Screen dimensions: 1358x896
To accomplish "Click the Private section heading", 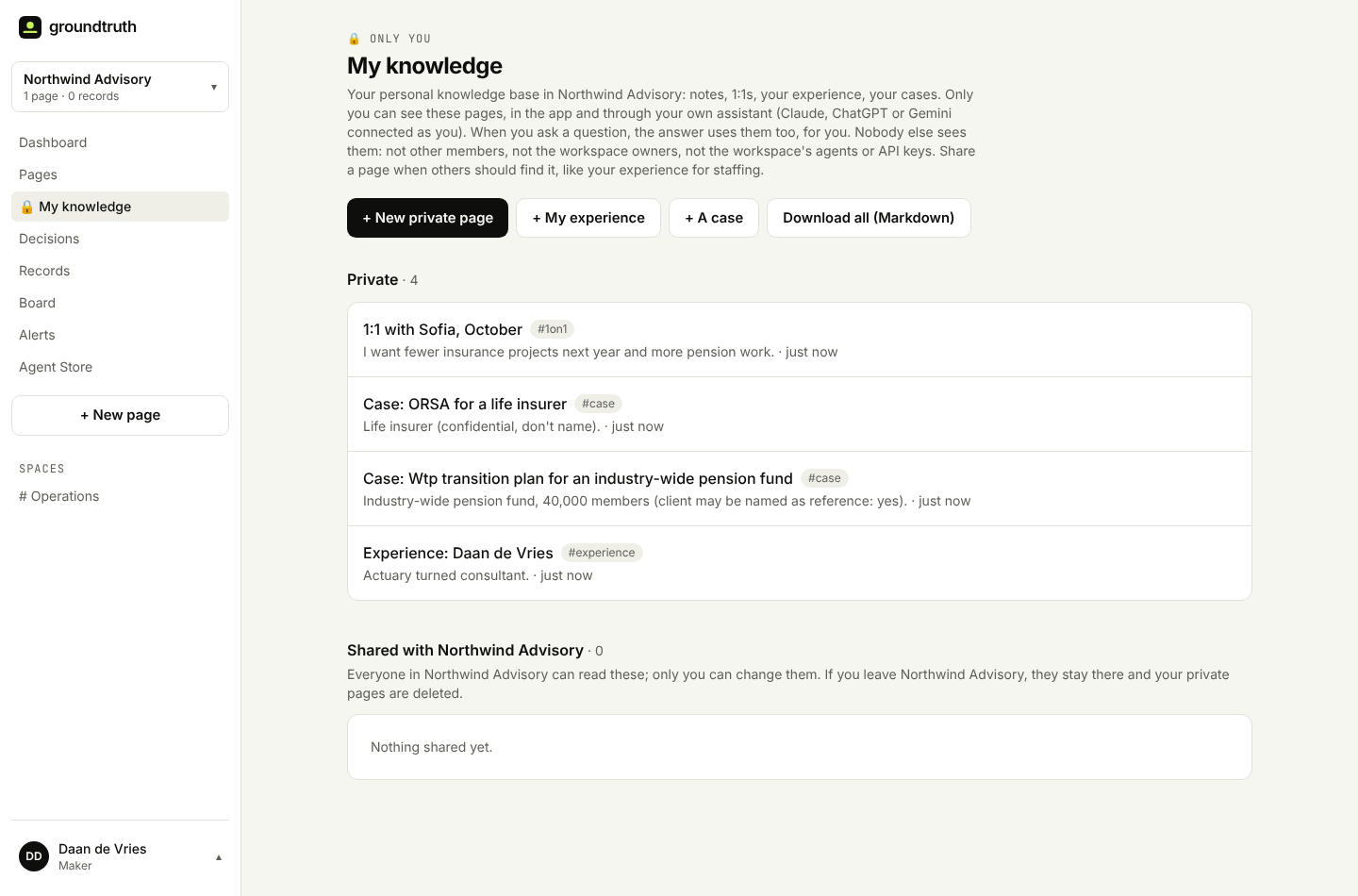I will [x=373, y=279].
